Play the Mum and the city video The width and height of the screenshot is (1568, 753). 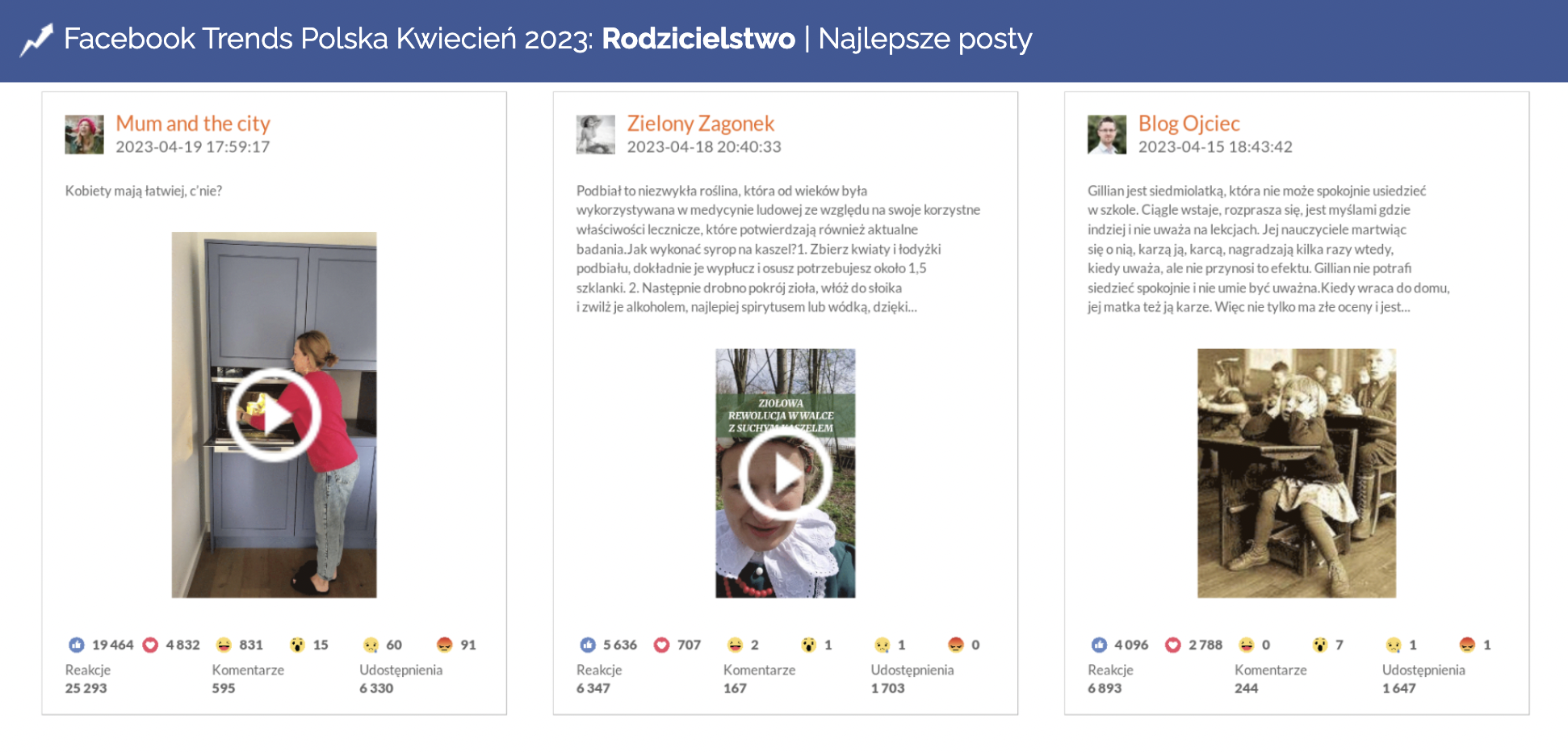pos(274,415)
